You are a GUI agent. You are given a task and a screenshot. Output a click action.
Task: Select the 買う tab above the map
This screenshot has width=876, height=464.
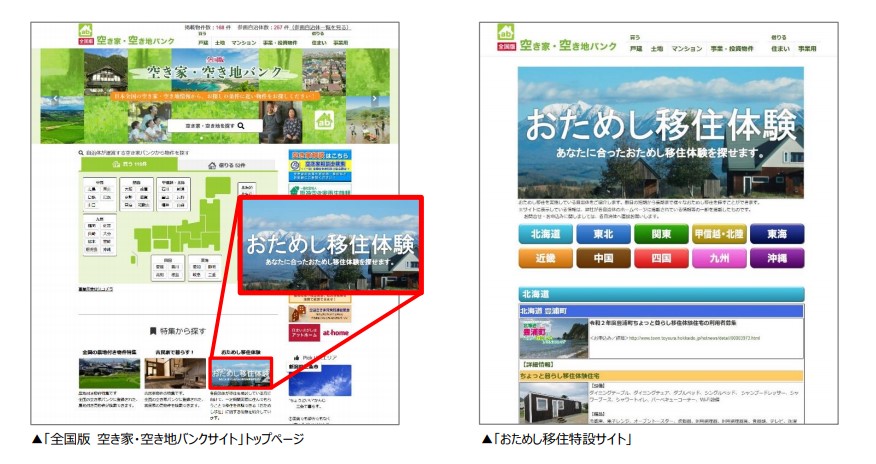(x=129, y=165)
